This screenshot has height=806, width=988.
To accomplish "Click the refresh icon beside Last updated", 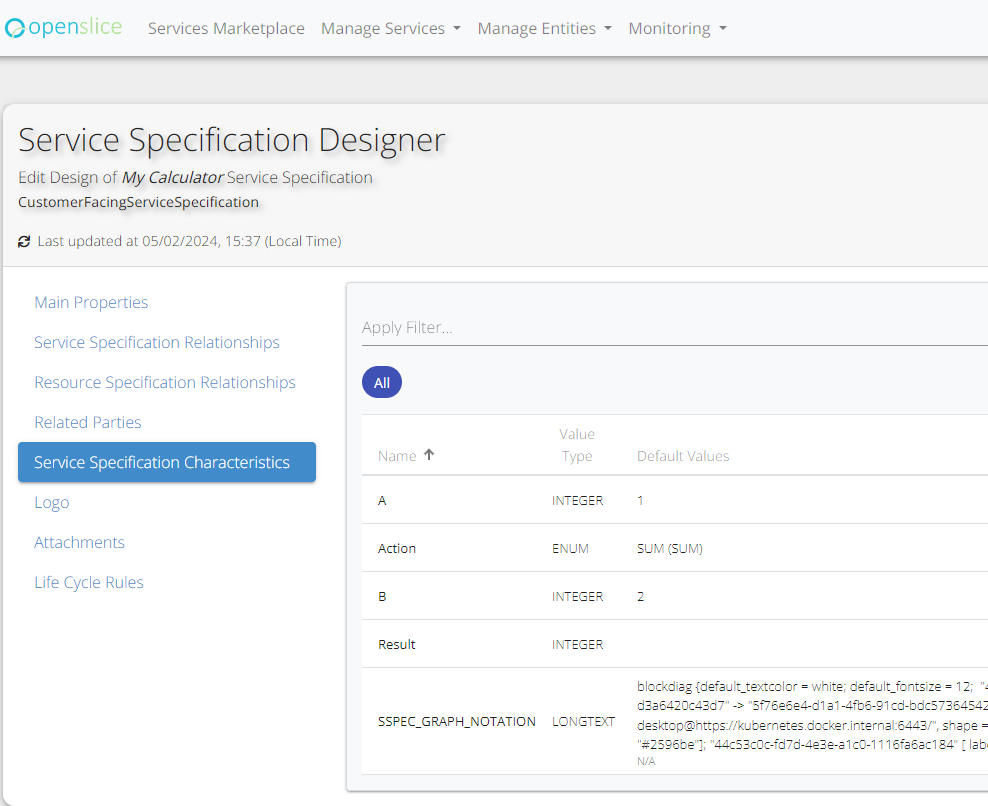I will pos(24,242).
